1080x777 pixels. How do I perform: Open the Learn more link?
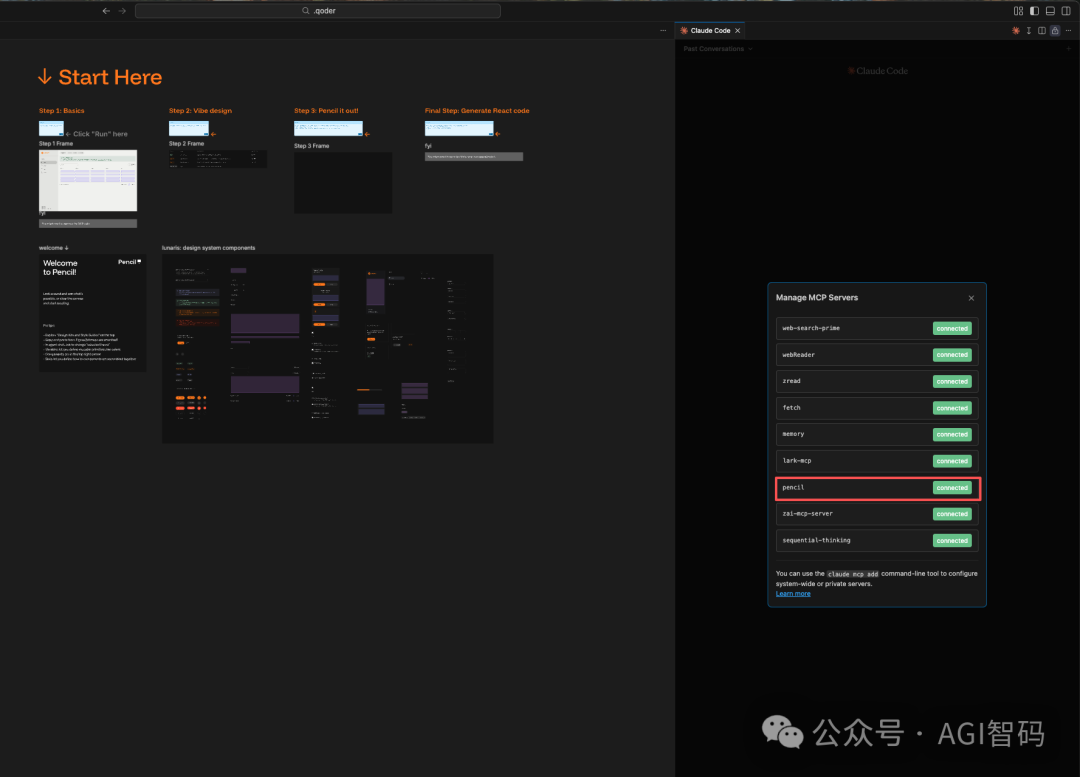(793, 594)
